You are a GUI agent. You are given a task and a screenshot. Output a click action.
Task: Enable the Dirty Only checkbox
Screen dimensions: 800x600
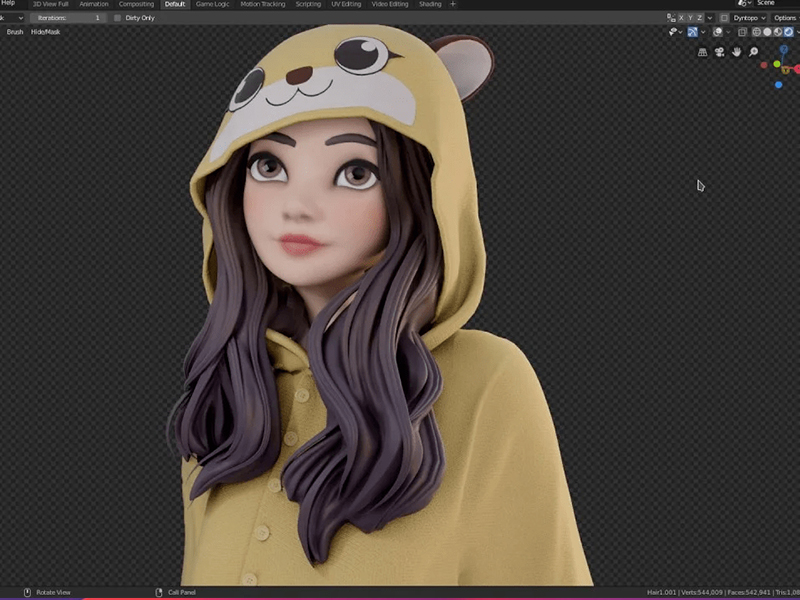pos(118,18)
